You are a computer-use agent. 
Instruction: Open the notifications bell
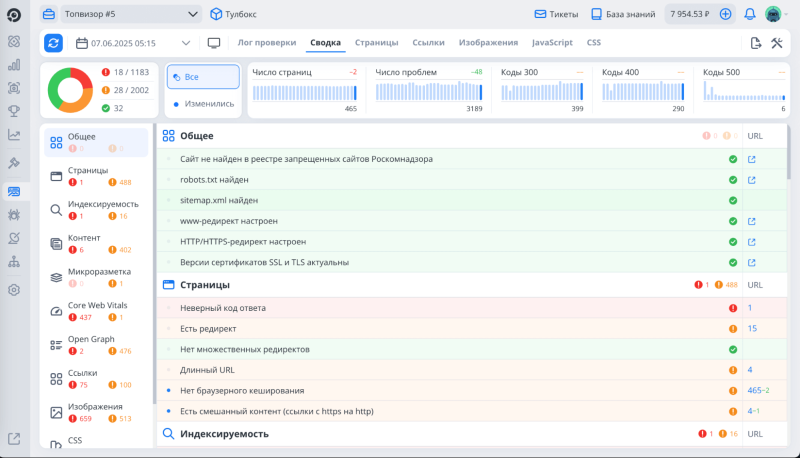tap(750, 15)
